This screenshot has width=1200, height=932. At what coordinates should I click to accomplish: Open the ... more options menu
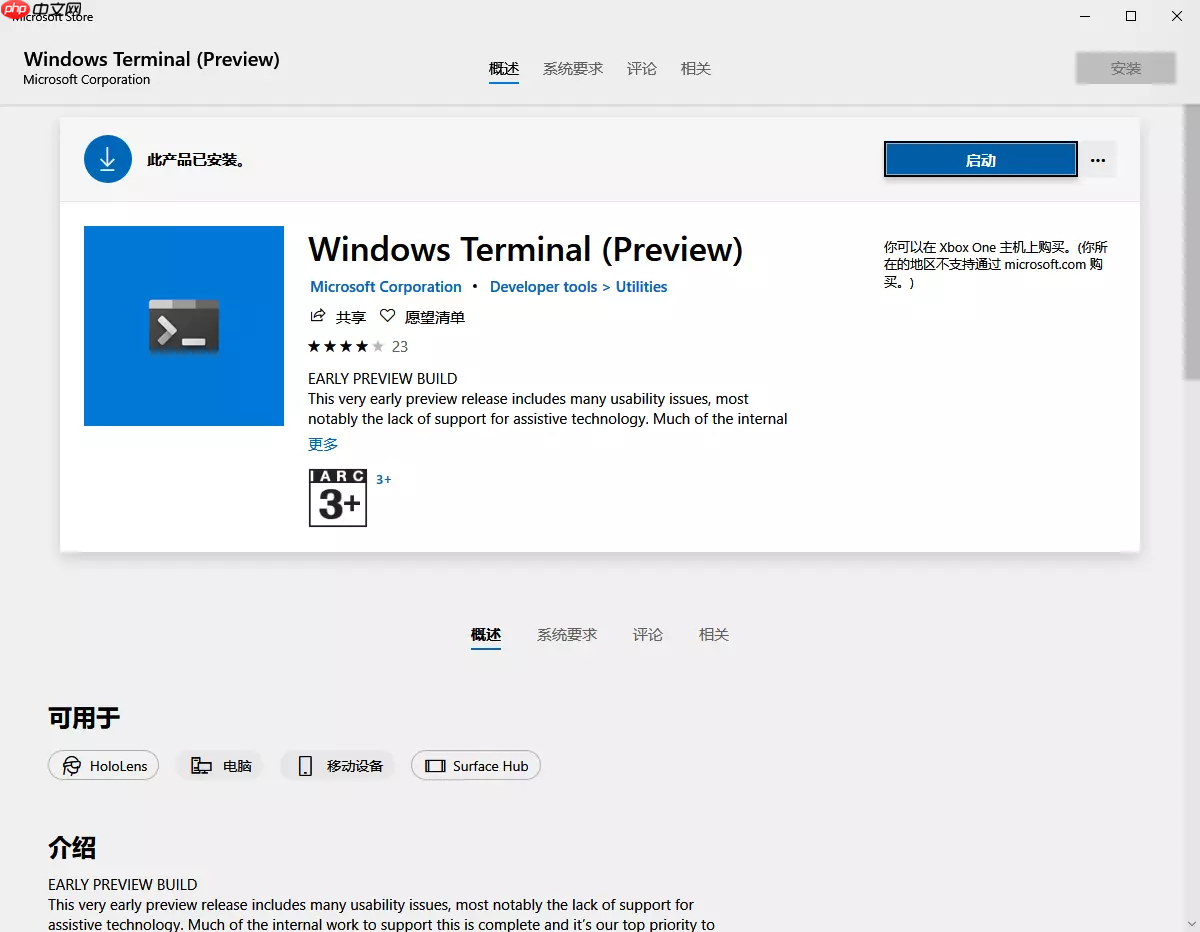click(x=1097, y=159)
